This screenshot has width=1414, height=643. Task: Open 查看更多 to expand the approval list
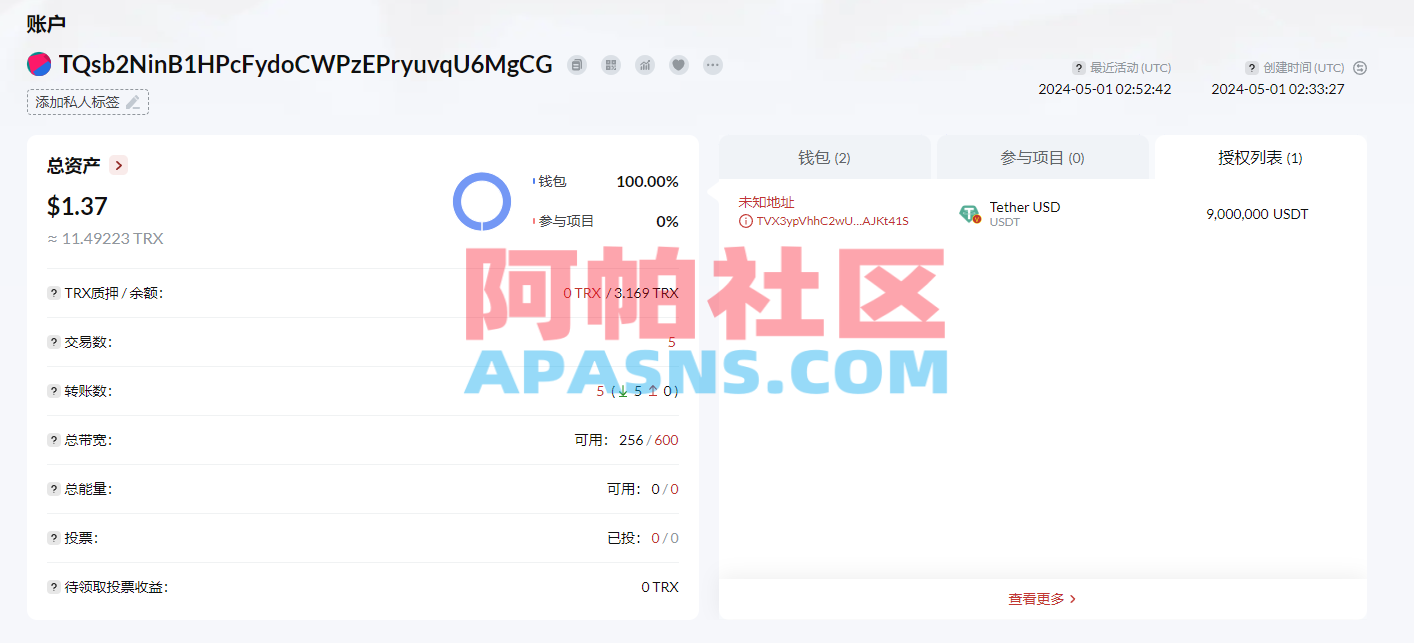tap(1041, 598)
